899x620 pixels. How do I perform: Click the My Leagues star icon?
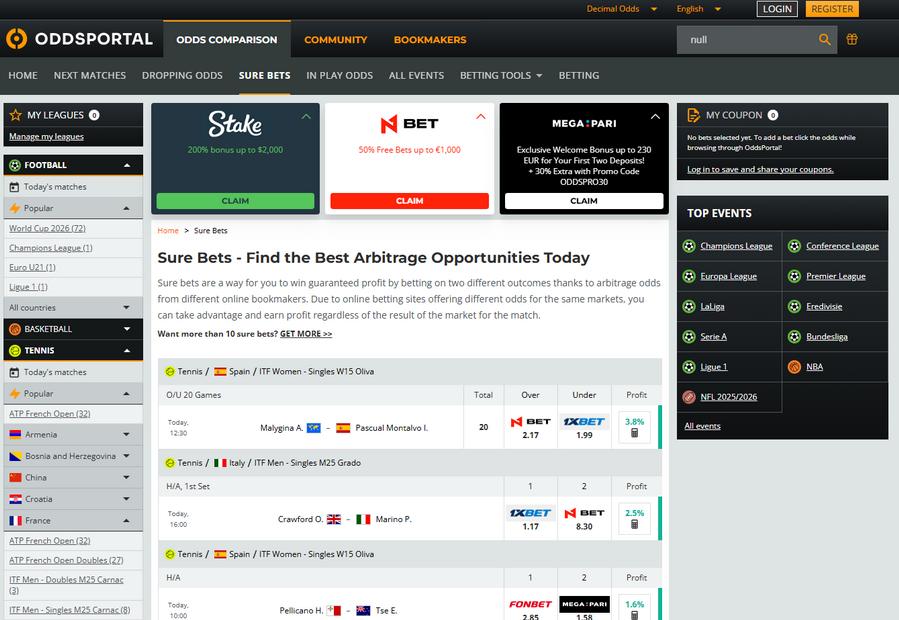(15, 115)
